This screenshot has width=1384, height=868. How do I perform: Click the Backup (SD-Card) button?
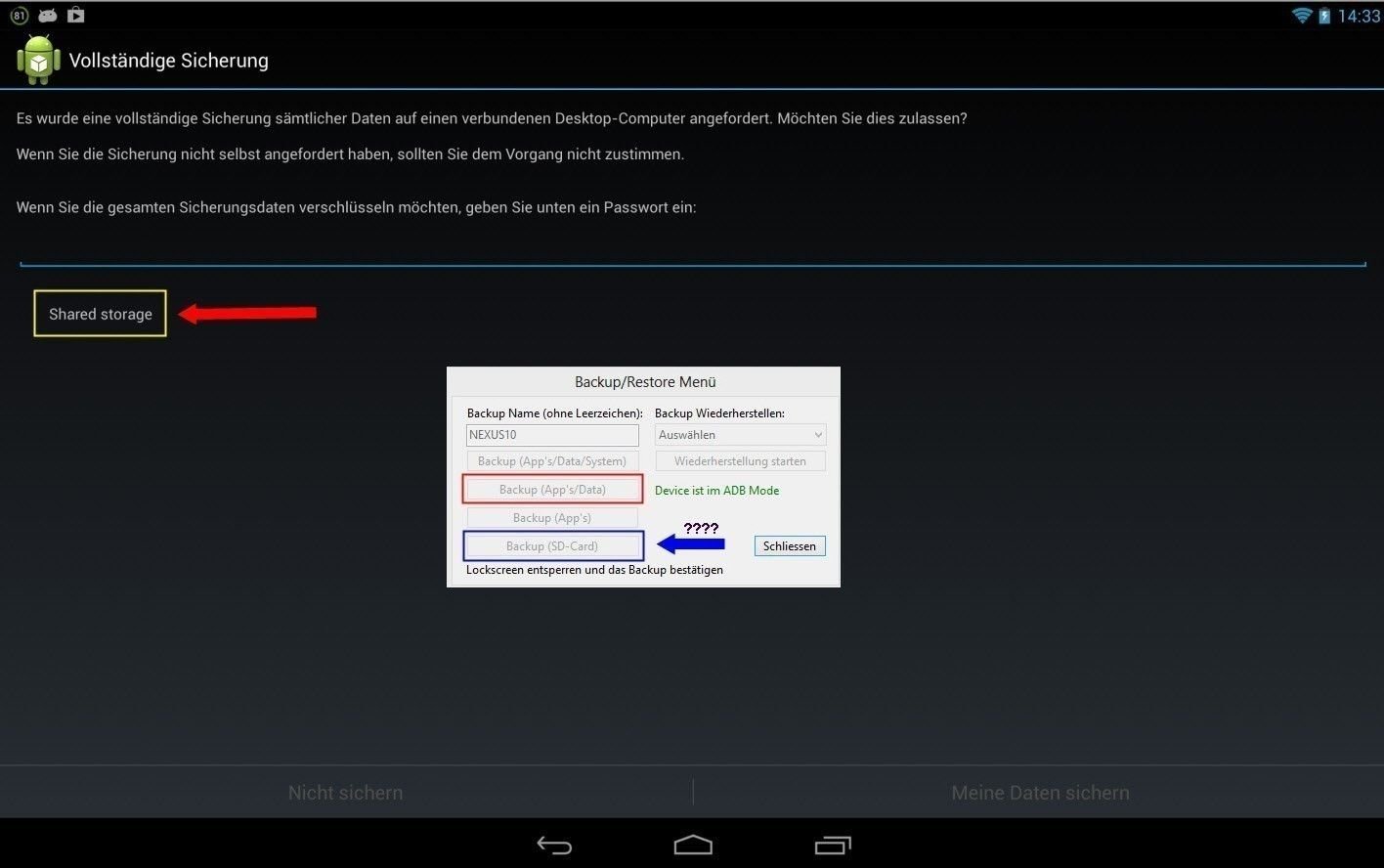point(552,546)
